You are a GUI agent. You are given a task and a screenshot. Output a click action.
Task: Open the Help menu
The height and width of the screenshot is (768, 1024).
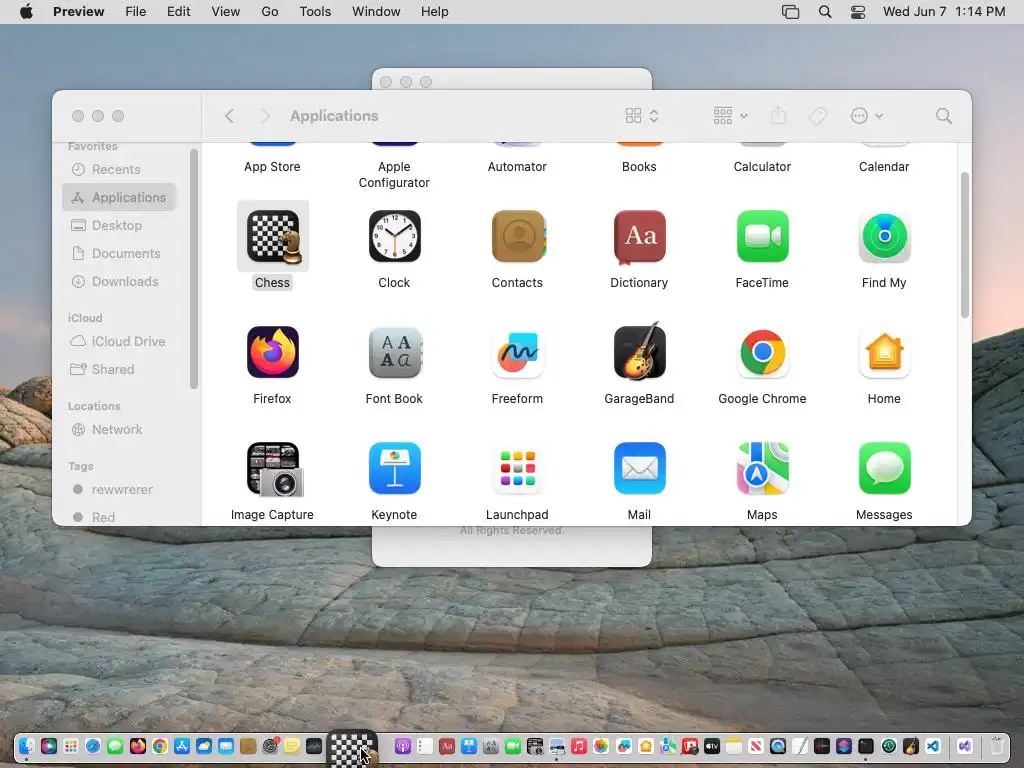click(x=434, y=12)
